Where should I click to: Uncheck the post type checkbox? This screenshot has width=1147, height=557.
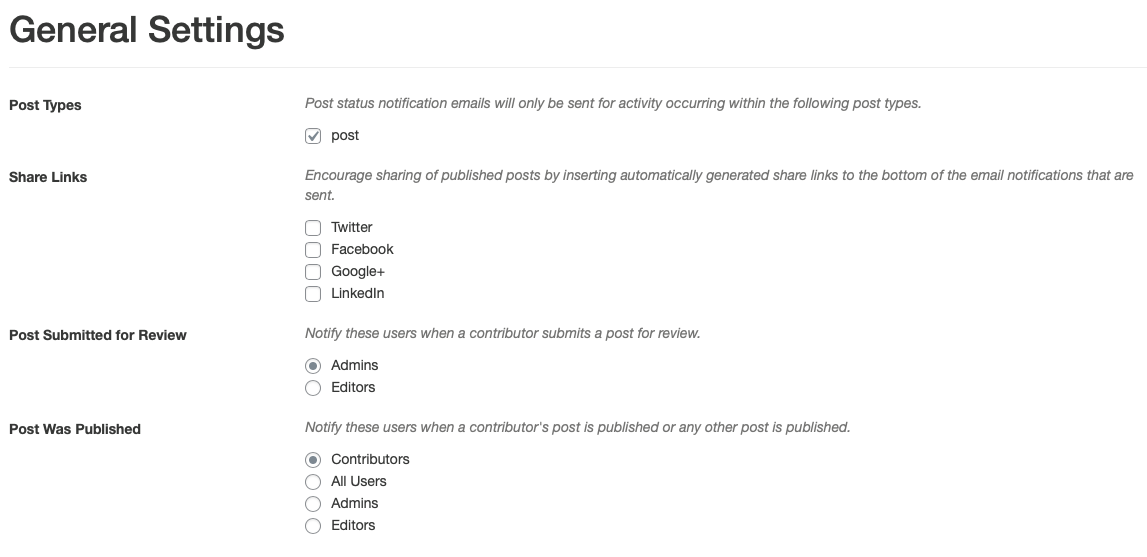pyautogui.click(x=313, y=136)
